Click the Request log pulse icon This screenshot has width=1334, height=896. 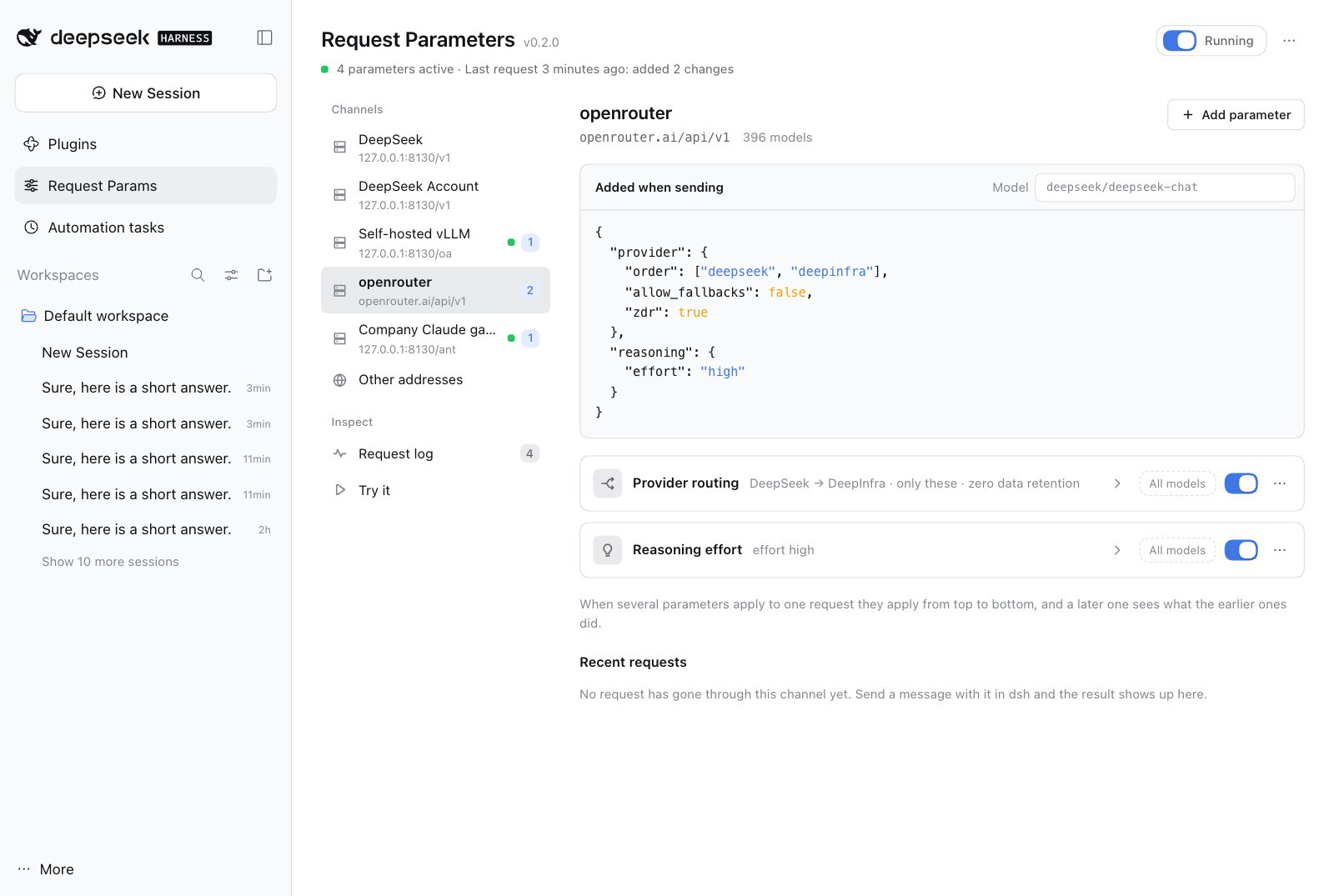[x=340, y=453]
